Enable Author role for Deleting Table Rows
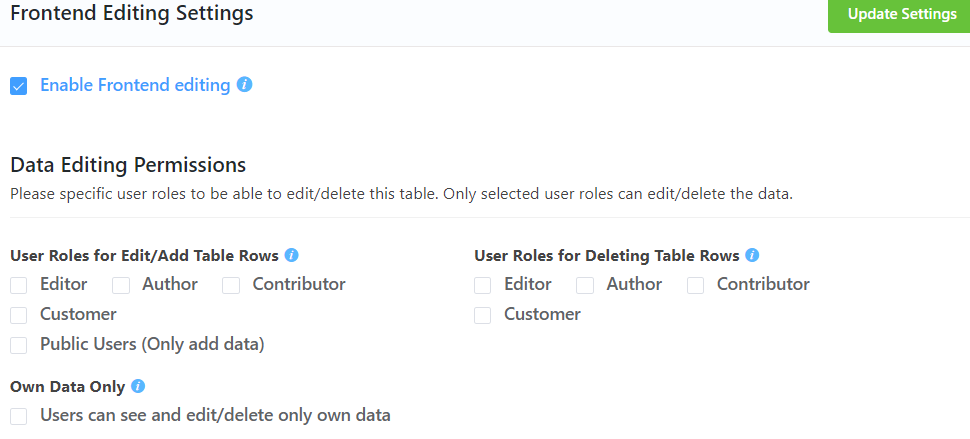The height and width of the screenshot is (439, 970). coord(585,285)
